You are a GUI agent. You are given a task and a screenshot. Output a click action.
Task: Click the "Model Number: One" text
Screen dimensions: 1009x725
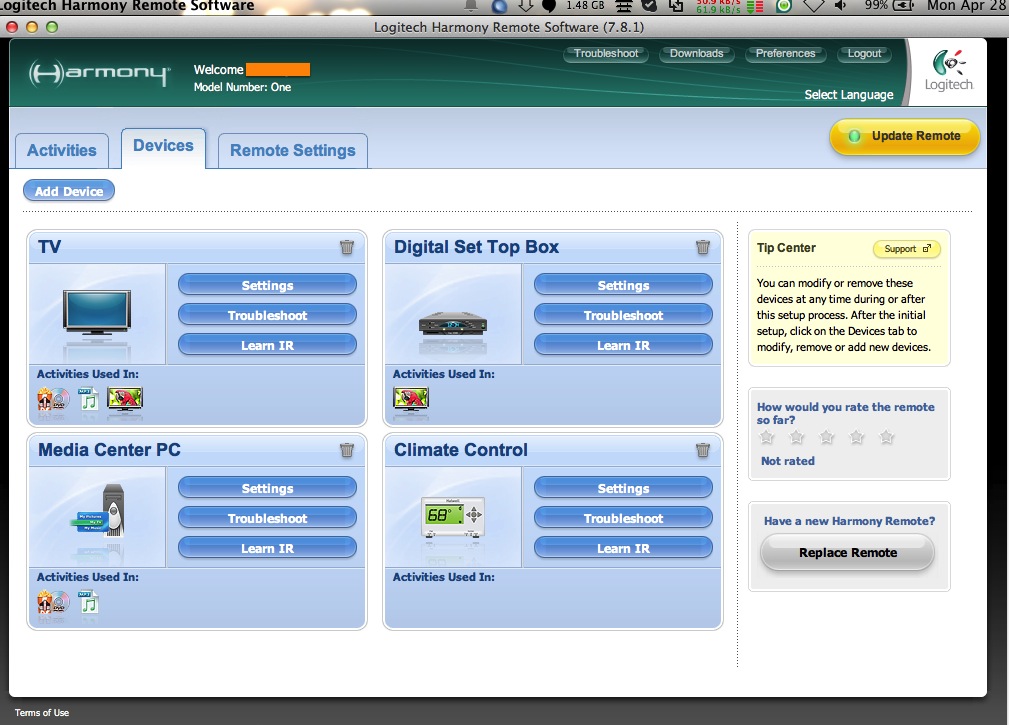[243, 87]
